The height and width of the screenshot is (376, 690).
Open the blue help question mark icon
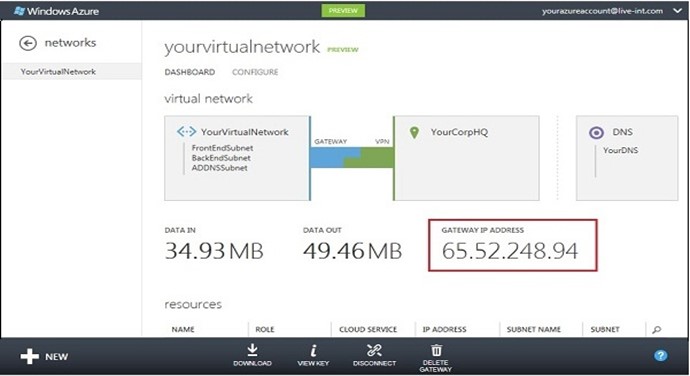[660, 356]
